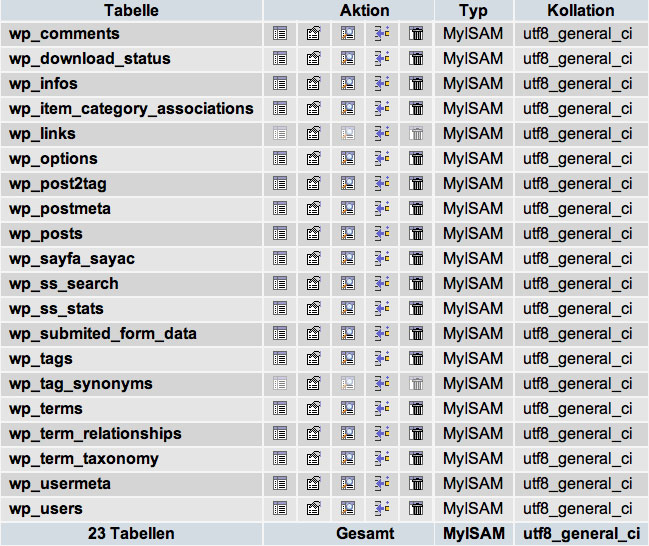Open wp_term_taxonomy table link
This screenshot has height=546, width=649.
tap(84, 459)
